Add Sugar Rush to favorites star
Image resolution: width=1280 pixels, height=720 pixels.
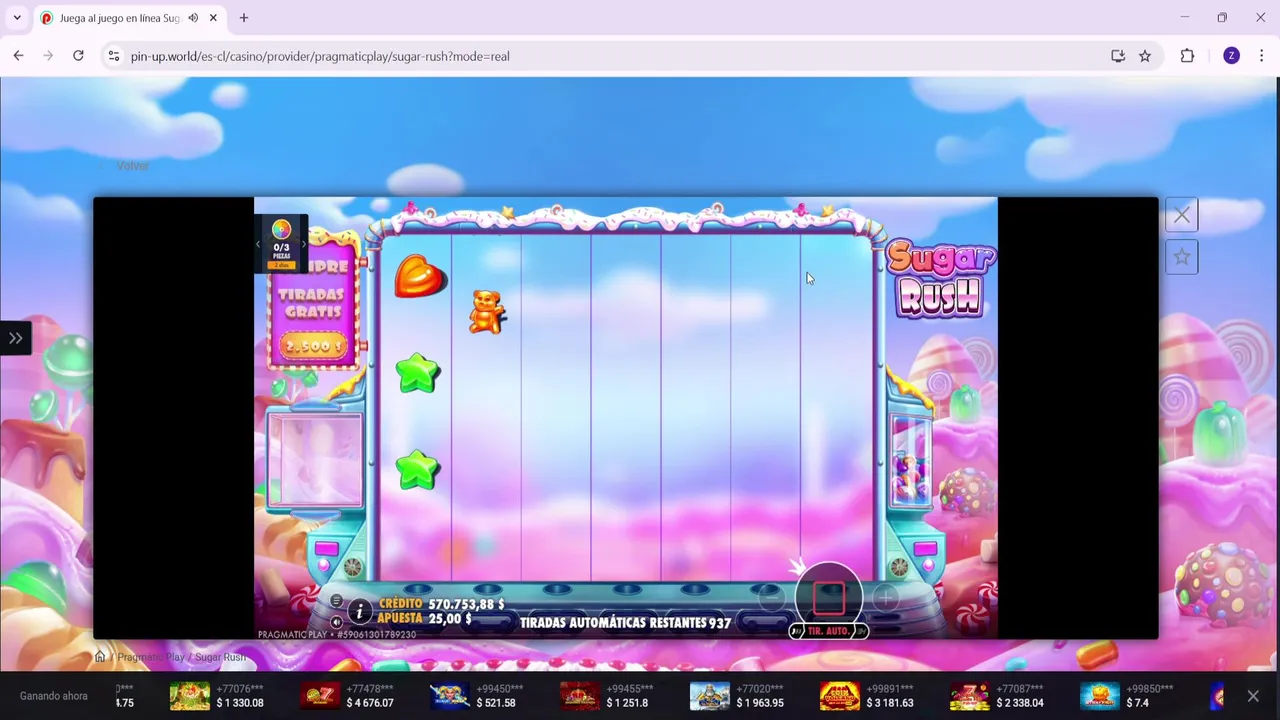[x=1182, y=257]
